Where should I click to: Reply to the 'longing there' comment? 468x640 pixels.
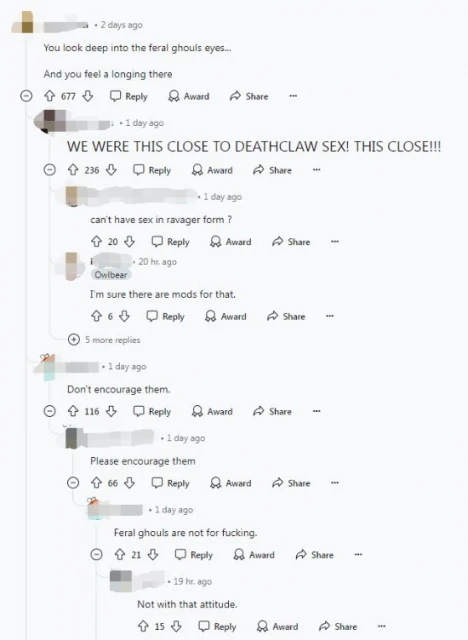[x=129, y=96]
